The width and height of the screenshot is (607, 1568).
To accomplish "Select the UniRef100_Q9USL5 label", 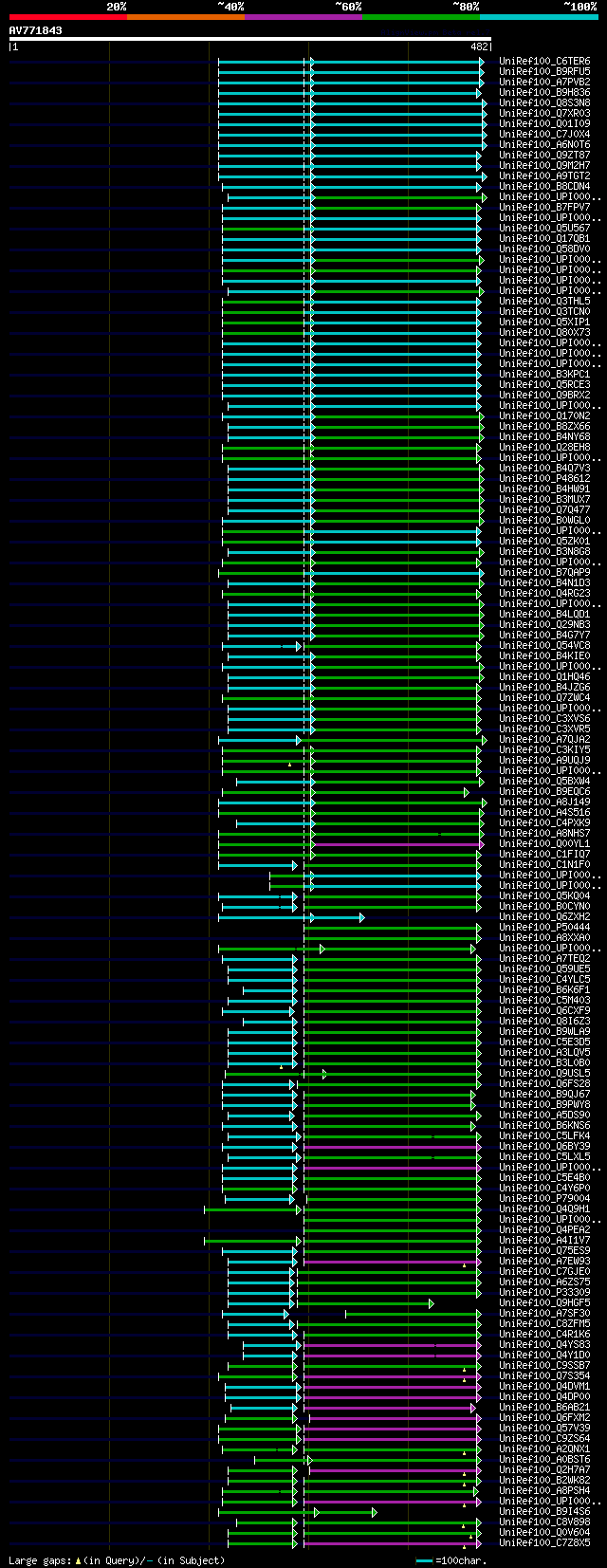I will coord(544,1074).
